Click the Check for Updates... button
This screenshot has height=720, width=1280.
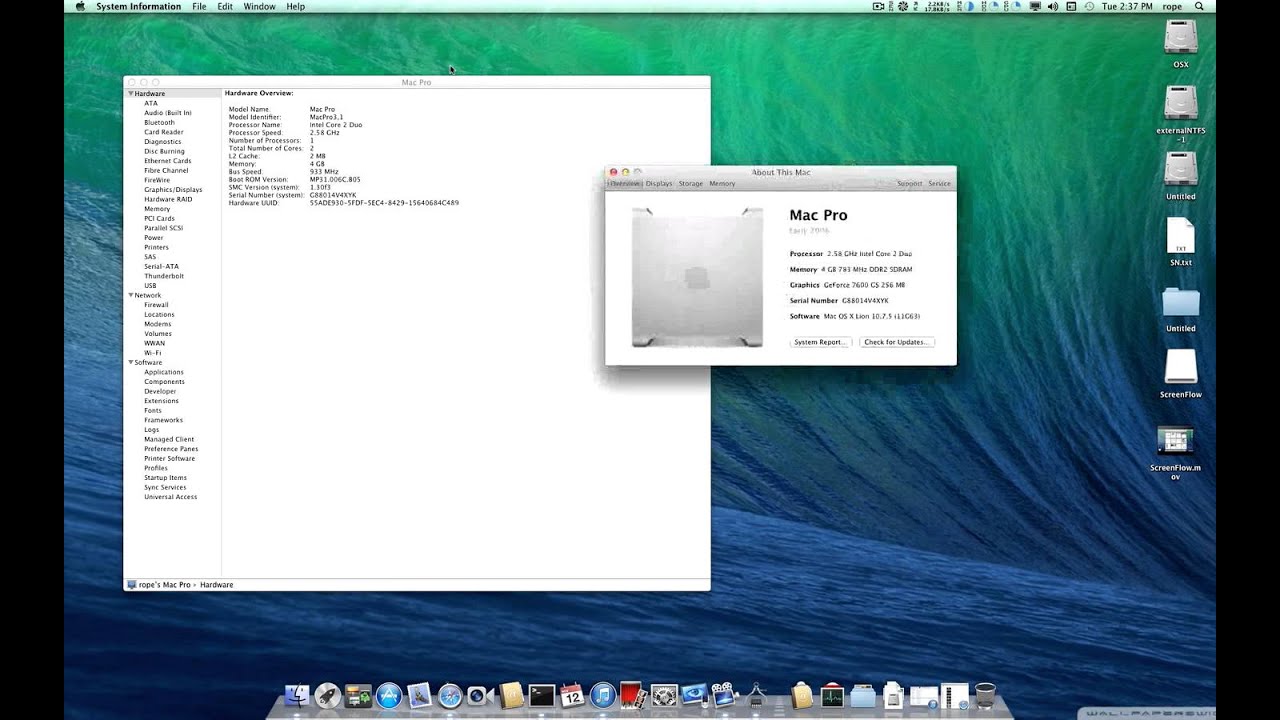point(897,342)
